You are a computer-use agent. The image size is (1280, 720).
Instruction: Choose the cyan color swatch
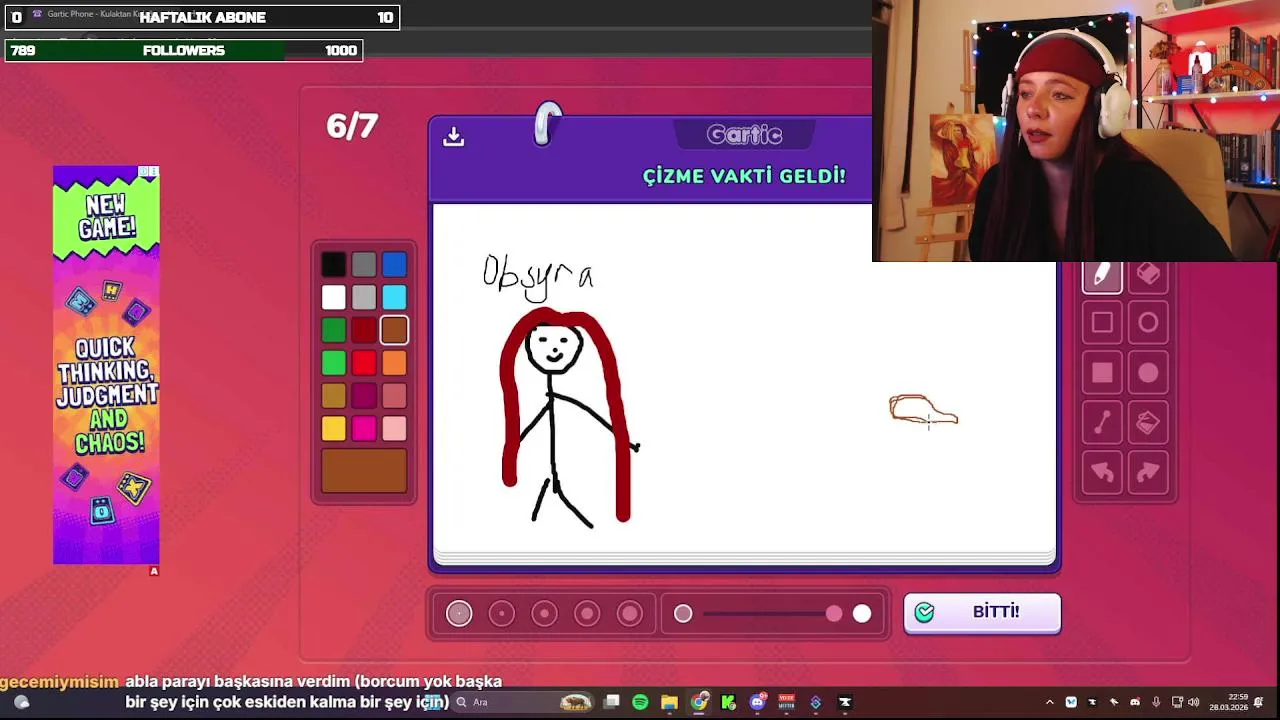[x=394, y=297]
